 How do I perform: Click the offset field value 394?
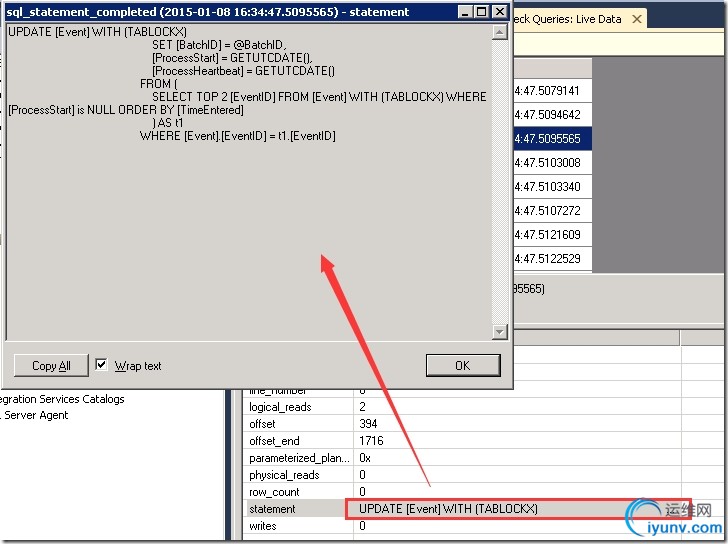pos(368,424)
